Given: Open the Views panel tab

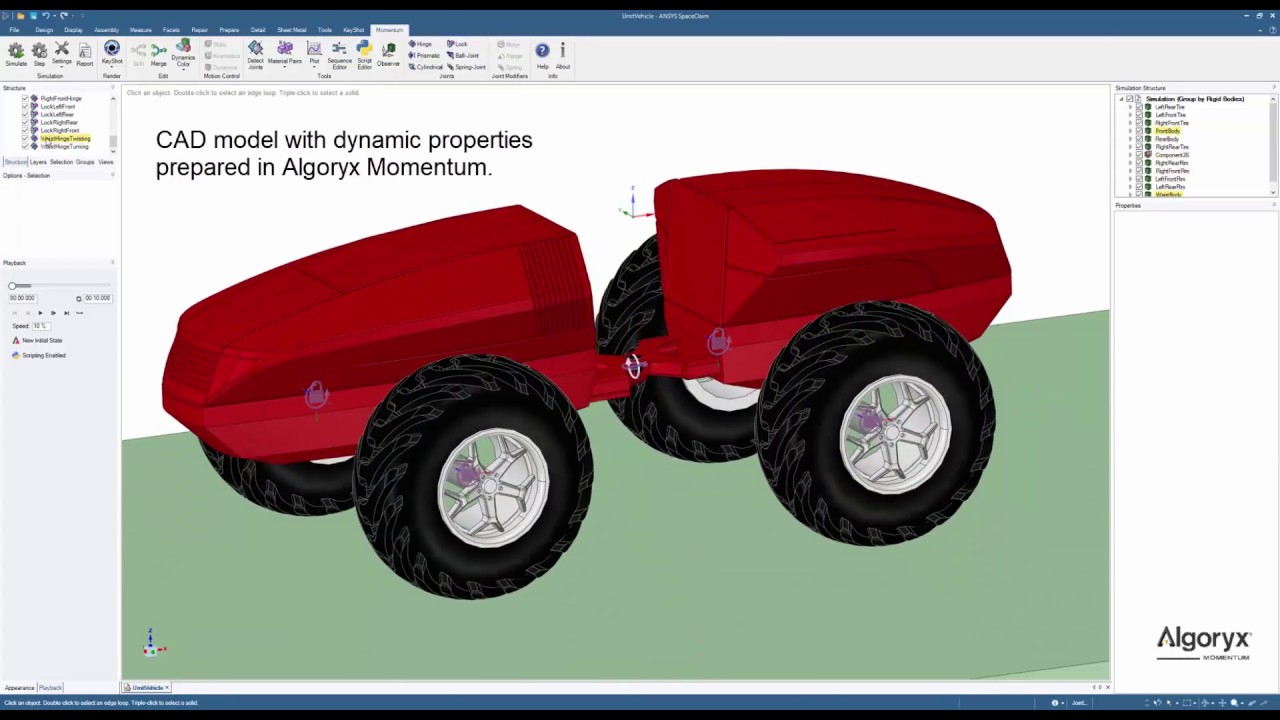Looking at the screenshot, I should tap(106, 162).
